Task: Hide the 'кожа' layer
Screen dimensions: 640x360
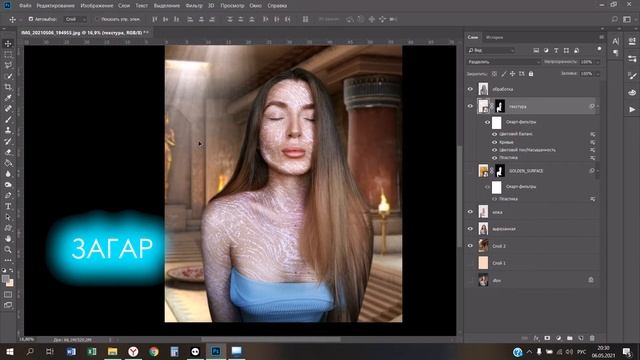Action: 470,212
